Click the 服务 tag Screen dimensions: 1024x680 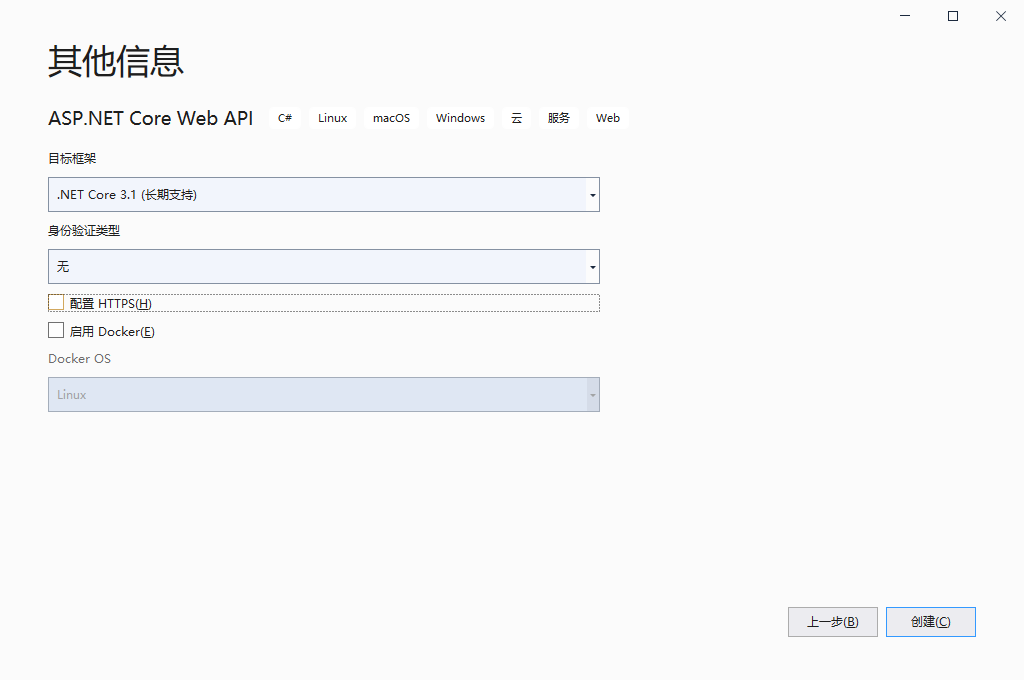point(559,118)
